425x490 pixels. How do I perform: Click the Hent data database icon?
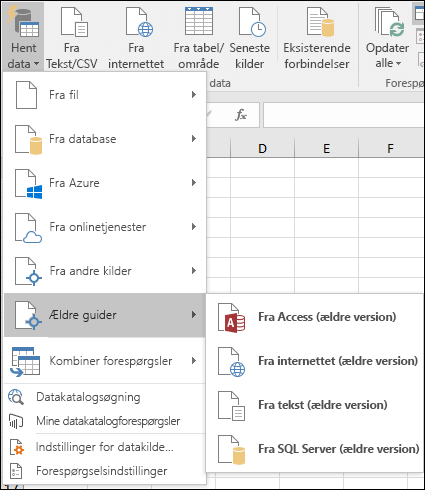[23, 22]
